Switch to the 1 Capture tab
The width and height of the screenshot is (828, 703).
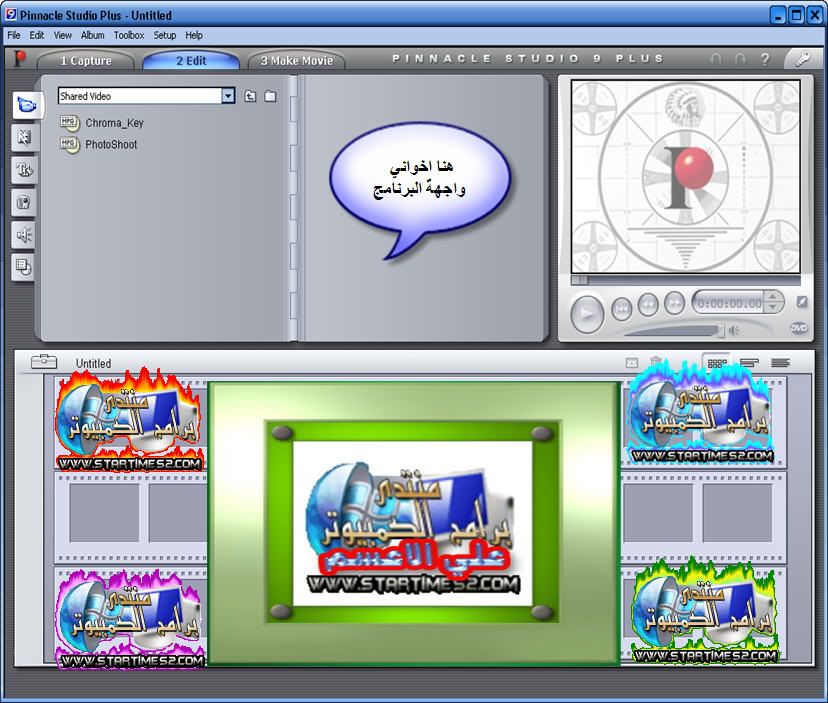(x=86, y=60)
